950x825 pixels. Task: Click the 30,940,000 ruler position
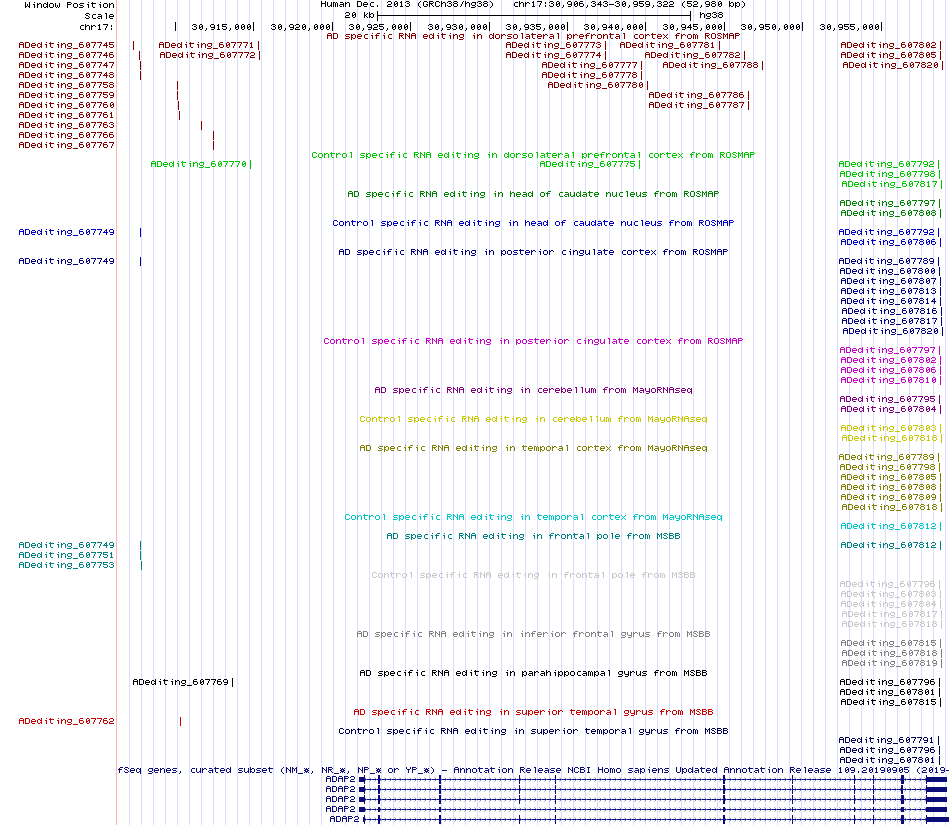(615, 27)
